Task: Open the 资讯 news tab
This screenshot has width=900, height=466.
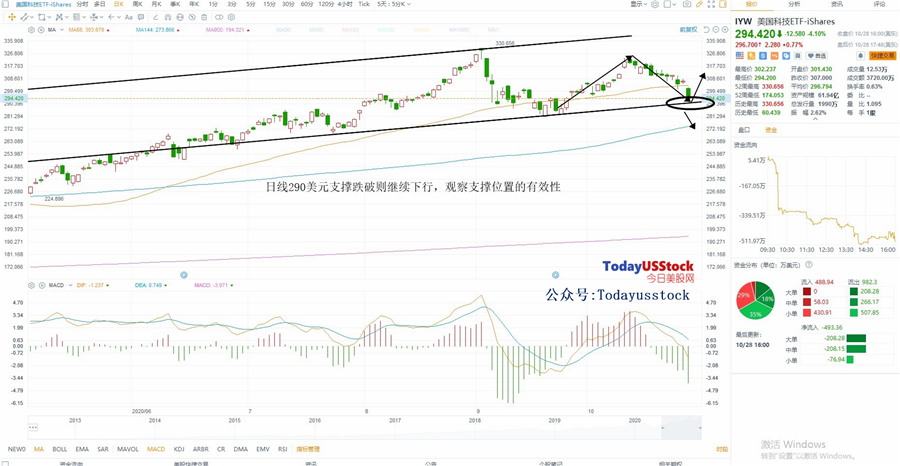Action: (x=837, y=4)
